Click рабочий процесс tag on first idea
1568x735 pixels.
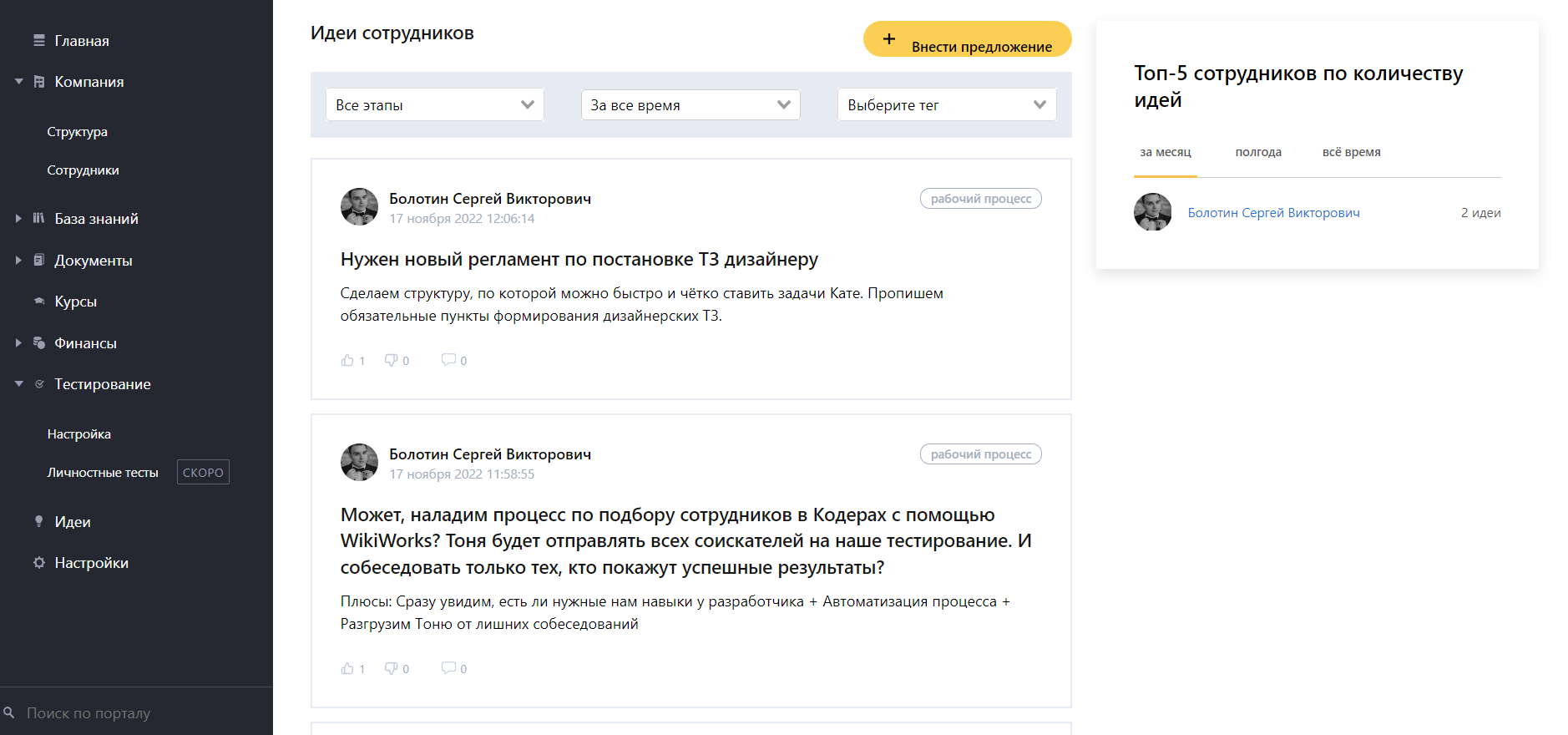[x=981, y=199]
